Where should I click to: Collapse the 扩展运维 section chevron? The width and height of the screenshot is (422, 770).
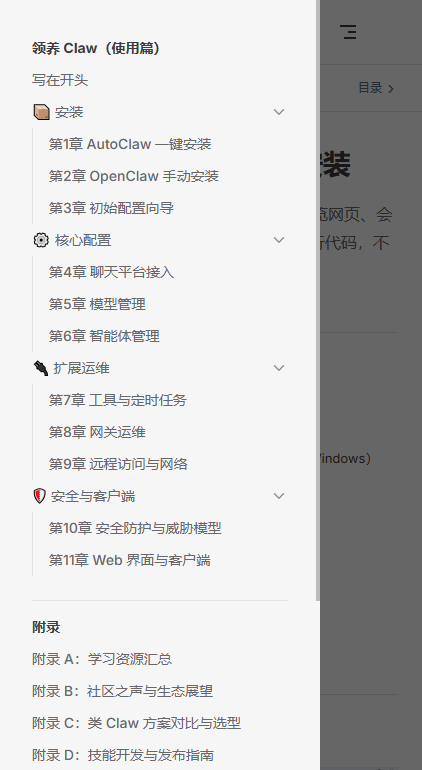(x=279, y=368)
